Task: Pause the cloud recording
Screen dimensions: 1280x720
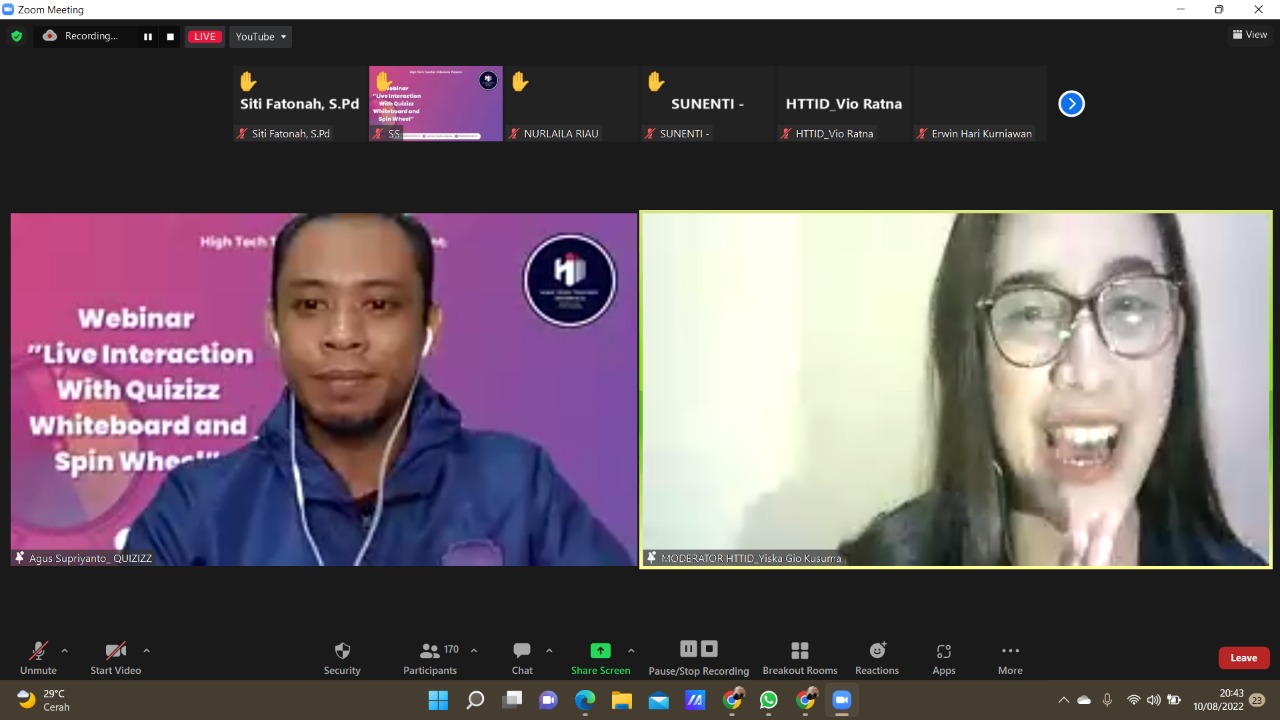Action: [148, 37]
